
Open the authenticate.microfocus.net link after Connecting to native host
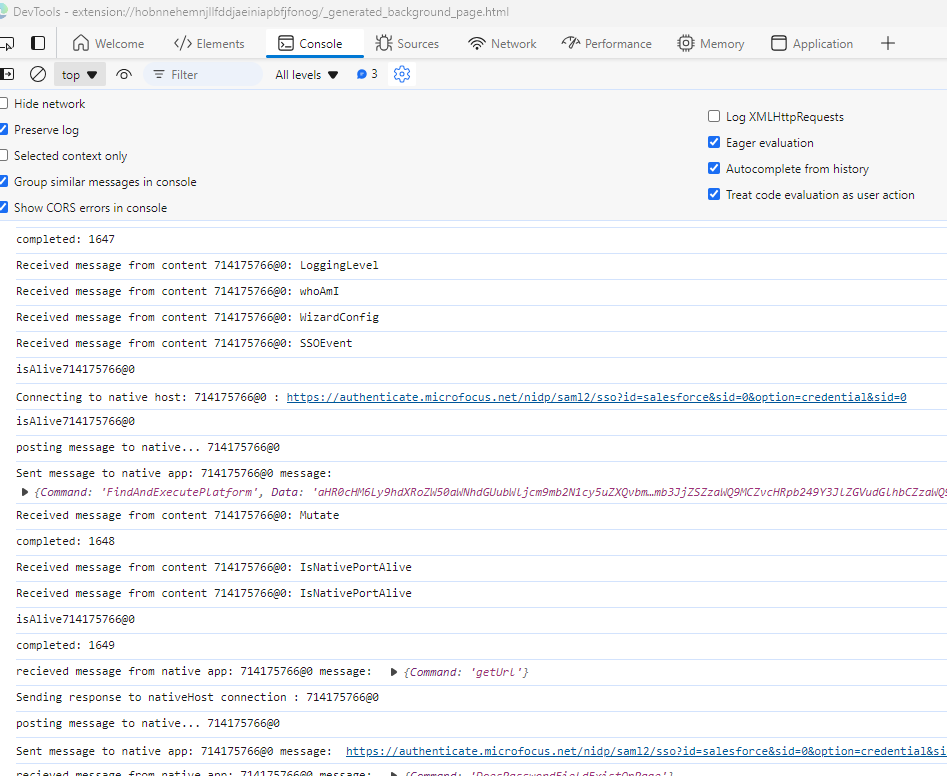click(x=596, y=397)
